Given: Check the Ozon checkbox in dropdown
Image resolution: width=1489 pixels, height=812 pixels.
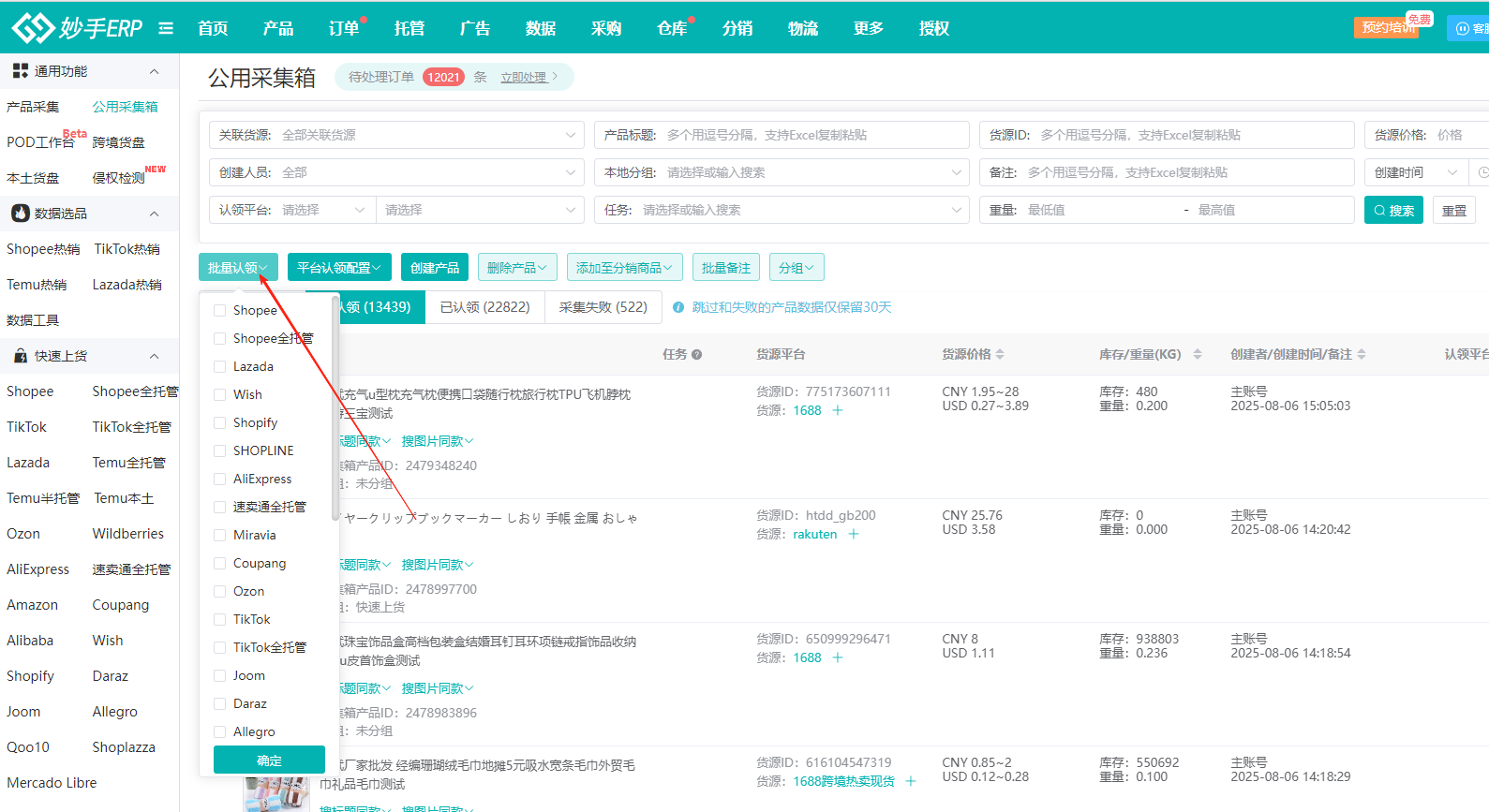Looking at the screenshot, I should [x=219, y=591].
